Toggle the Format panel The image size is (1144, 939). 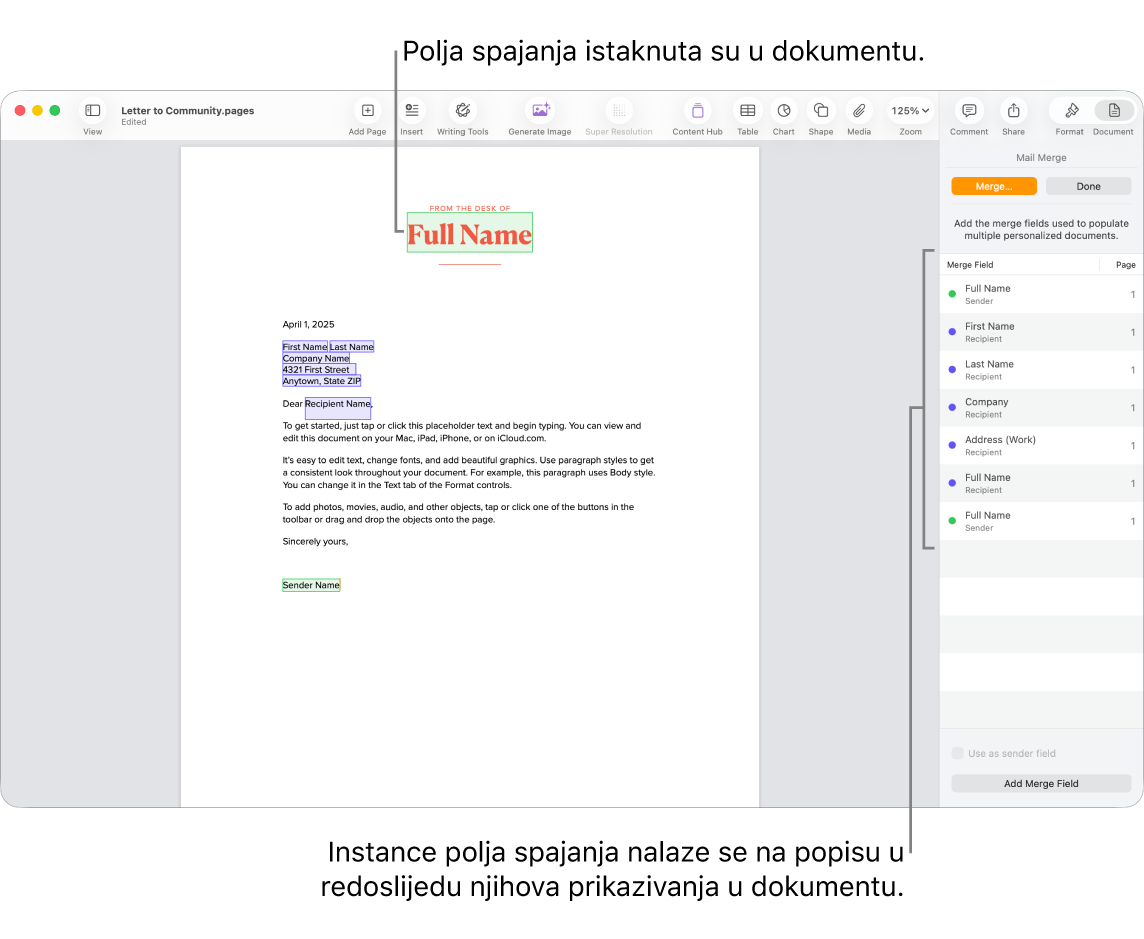pos(1069,111)
